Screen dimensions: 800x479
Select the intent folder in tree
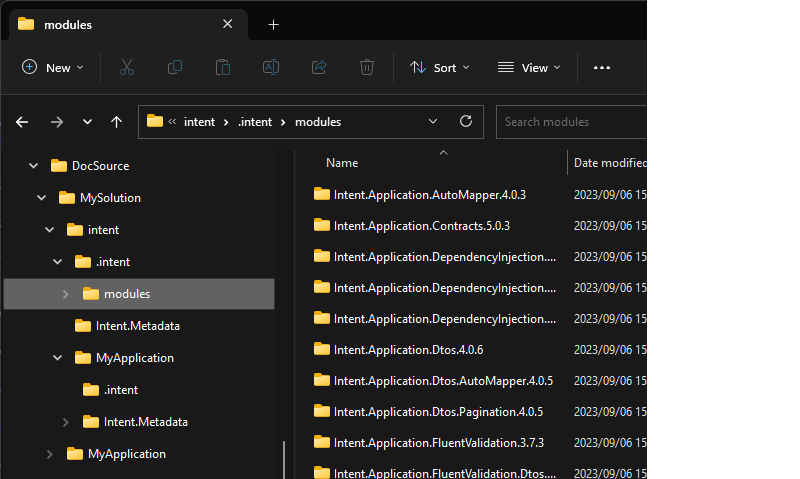[x=104, y=230]
